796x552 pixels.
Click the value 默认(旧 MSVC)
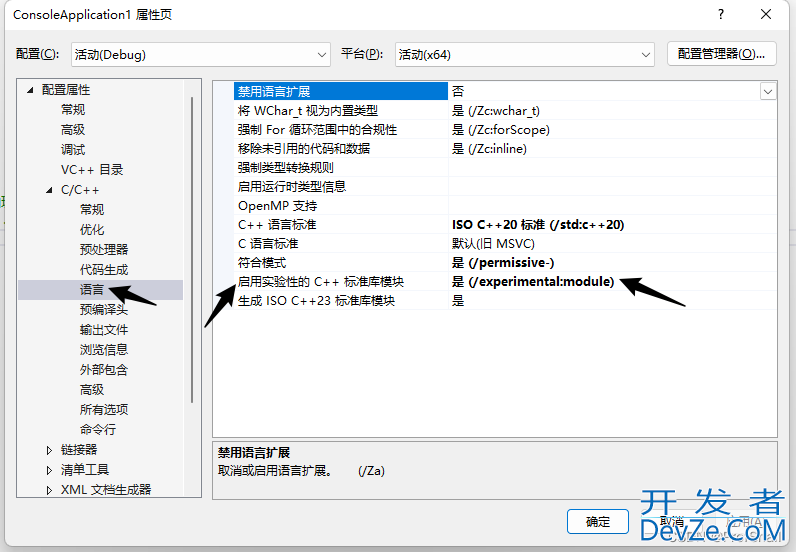[x=493, y=244]
